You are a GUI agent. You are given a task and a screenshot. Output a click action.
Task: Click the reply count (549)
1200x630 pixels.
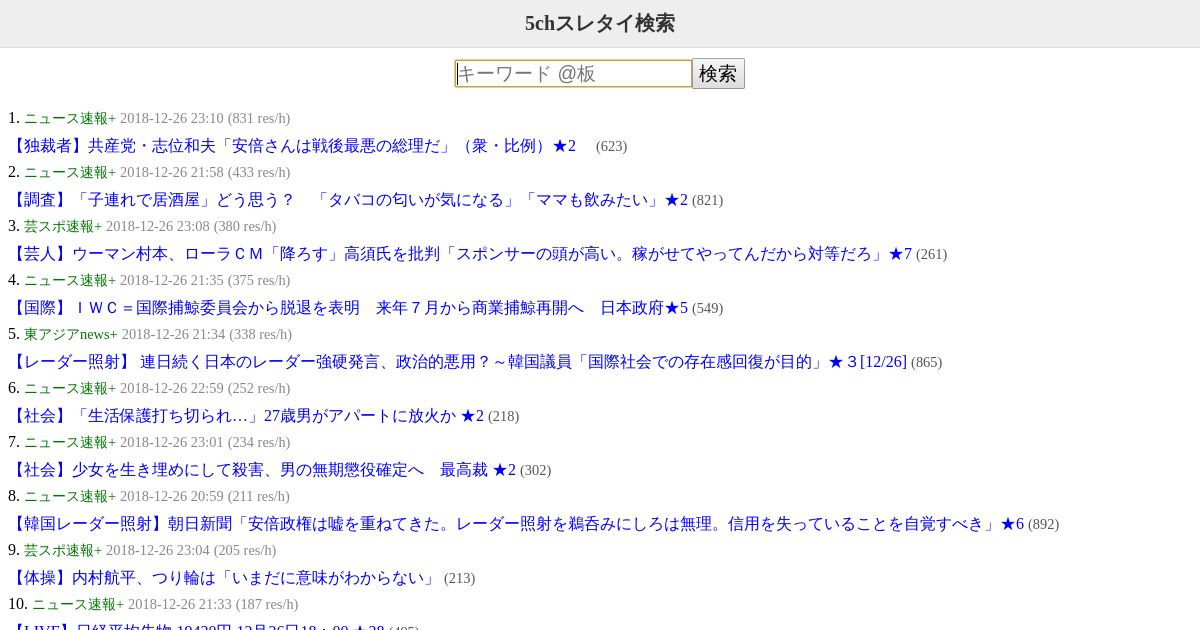pyautogui.click(x=708, y=308)
